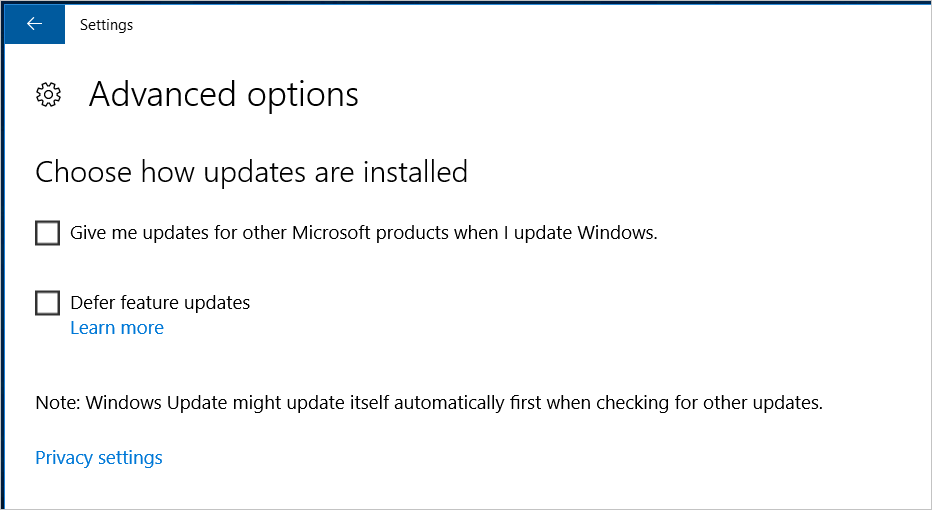Click the back arrow button
Image resolution: width=932 pixels, height=510 pixels.
[35, 25]
